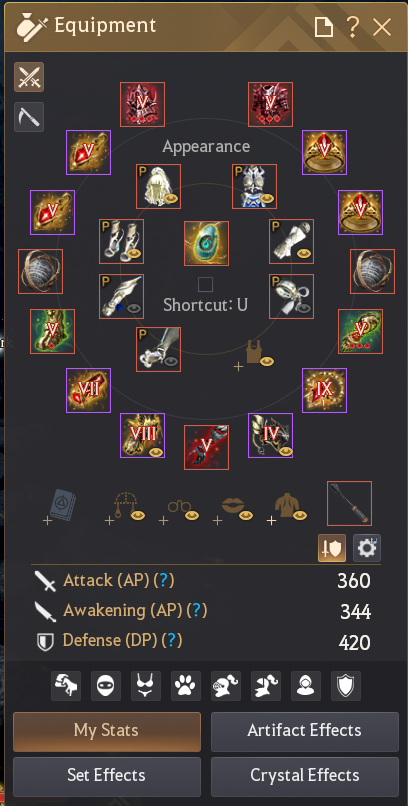
Task: Click the paw print pet icon
Action: (186, 686)
